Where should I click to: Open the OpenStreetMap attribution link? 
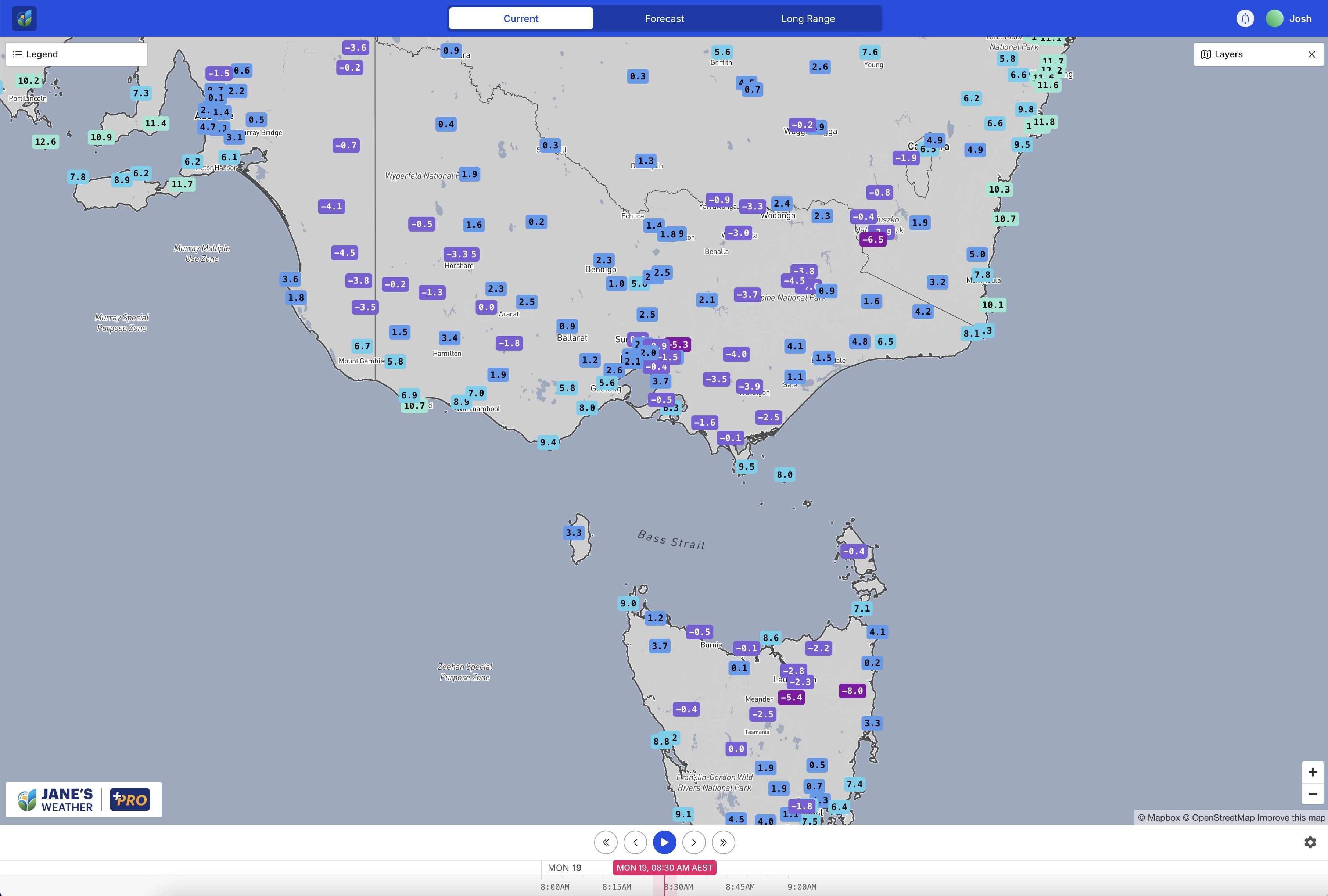pos(1218,818)
